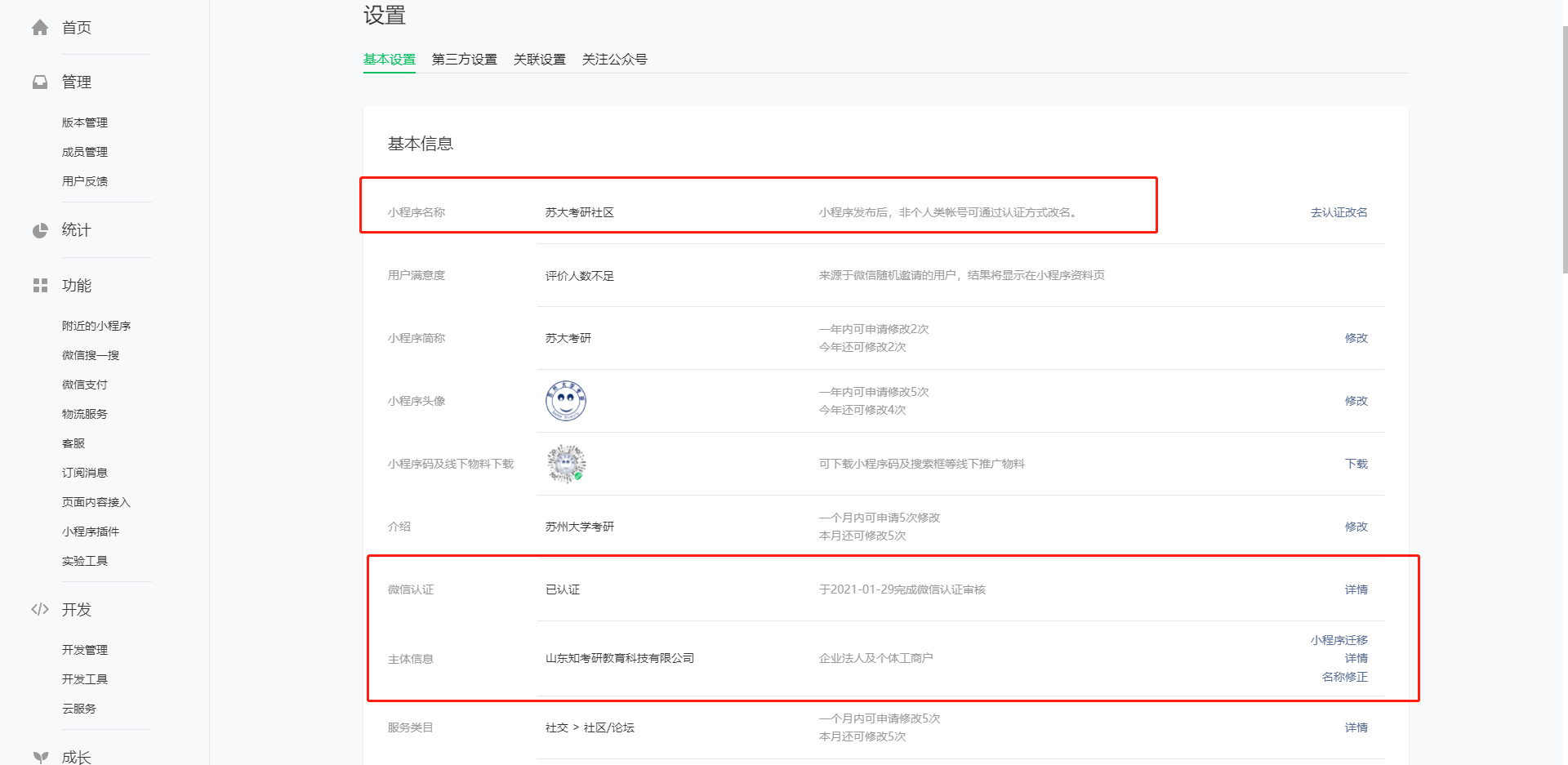Open the 首页 sidebar item
Image resolution: width=1568 pixels, height=765 pixels.
(77, 28)
